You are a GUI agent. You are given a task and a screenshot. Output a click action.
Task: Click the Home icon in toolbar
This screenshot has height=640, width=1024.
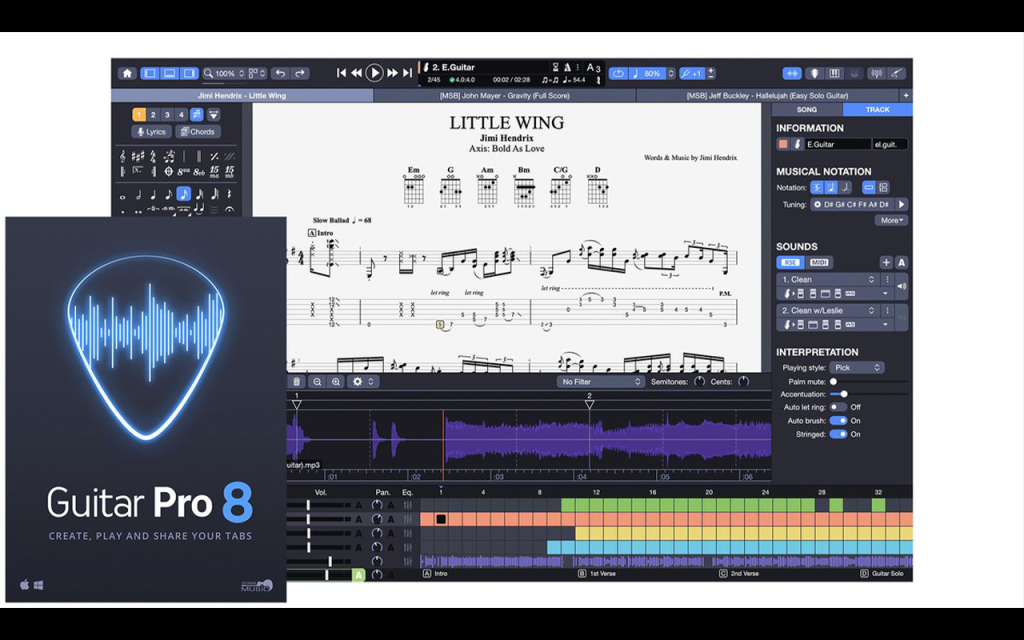tap(127, 73)
